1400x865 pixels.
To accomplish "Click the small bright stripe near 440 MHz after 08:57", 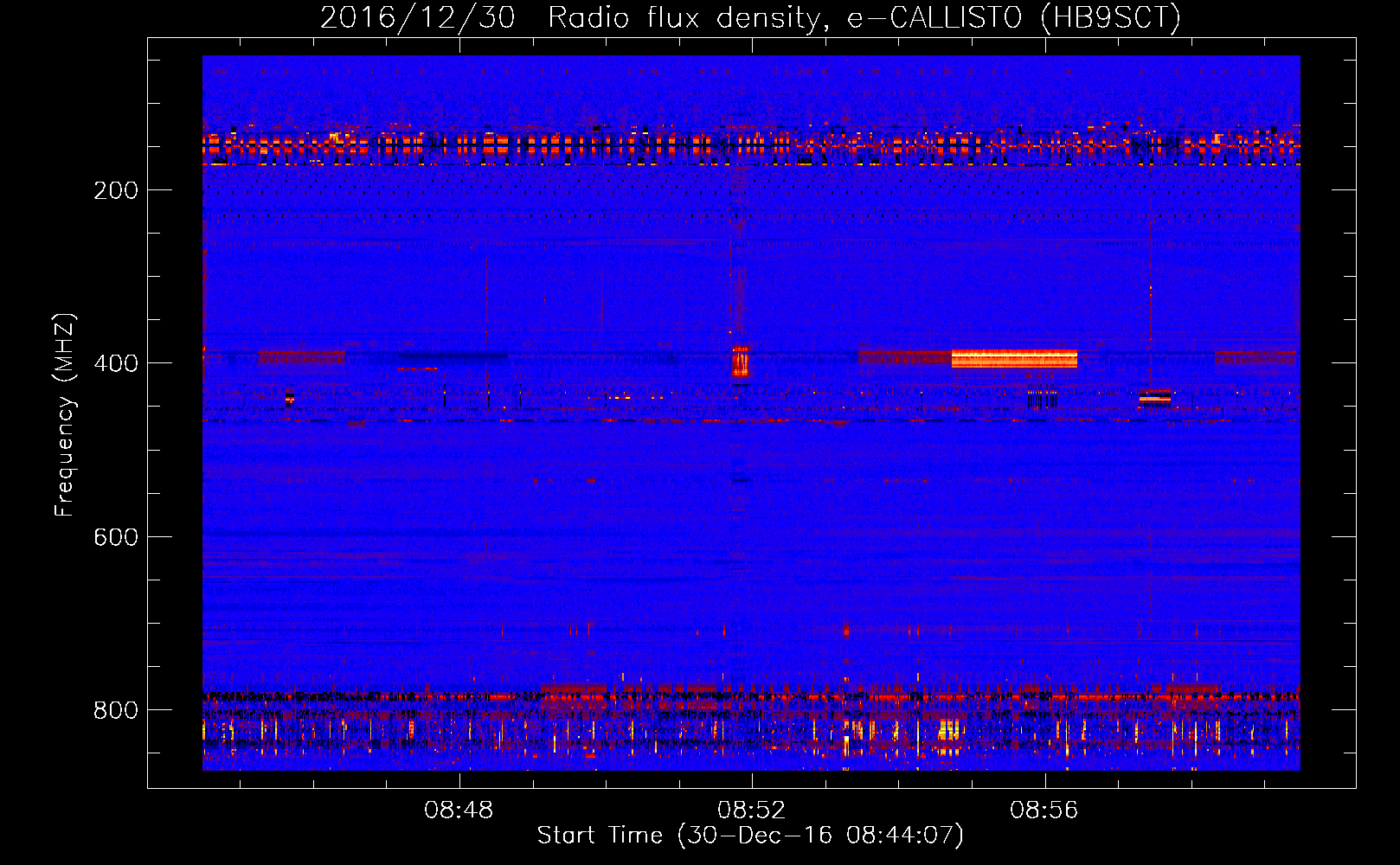I will (x=1155, y=397).
